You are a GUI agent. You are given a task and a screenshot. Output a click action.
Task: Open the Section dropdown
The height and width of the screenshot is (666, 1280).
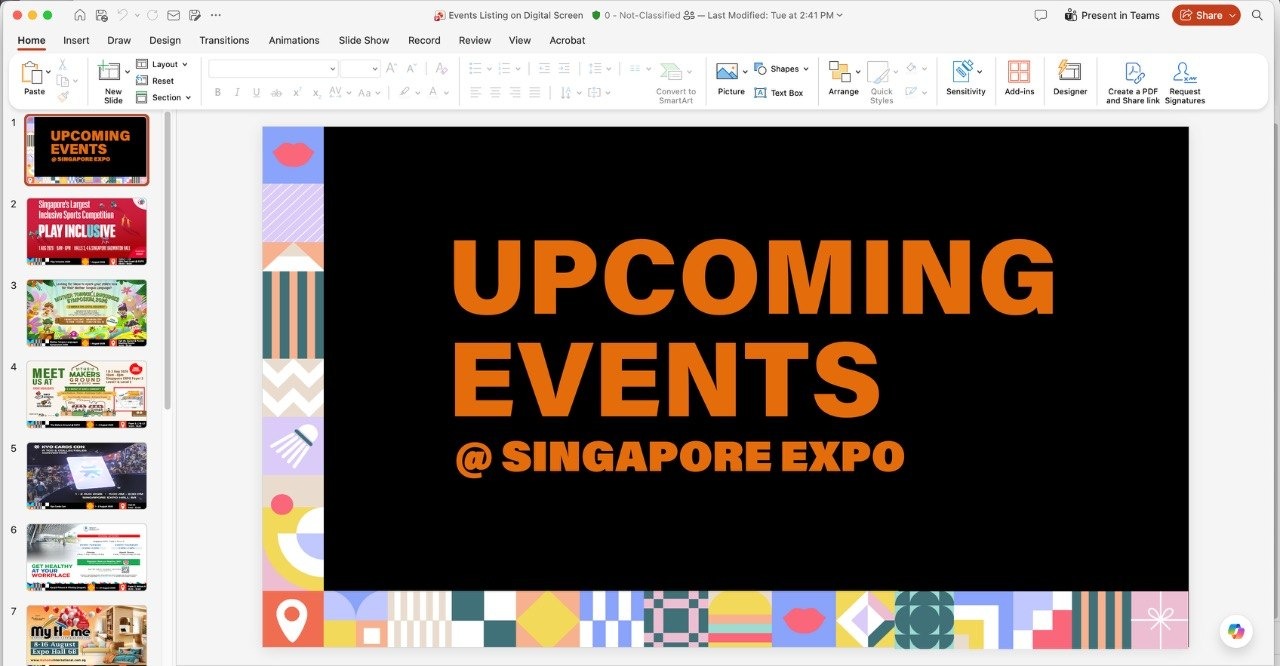pos(162,97)
